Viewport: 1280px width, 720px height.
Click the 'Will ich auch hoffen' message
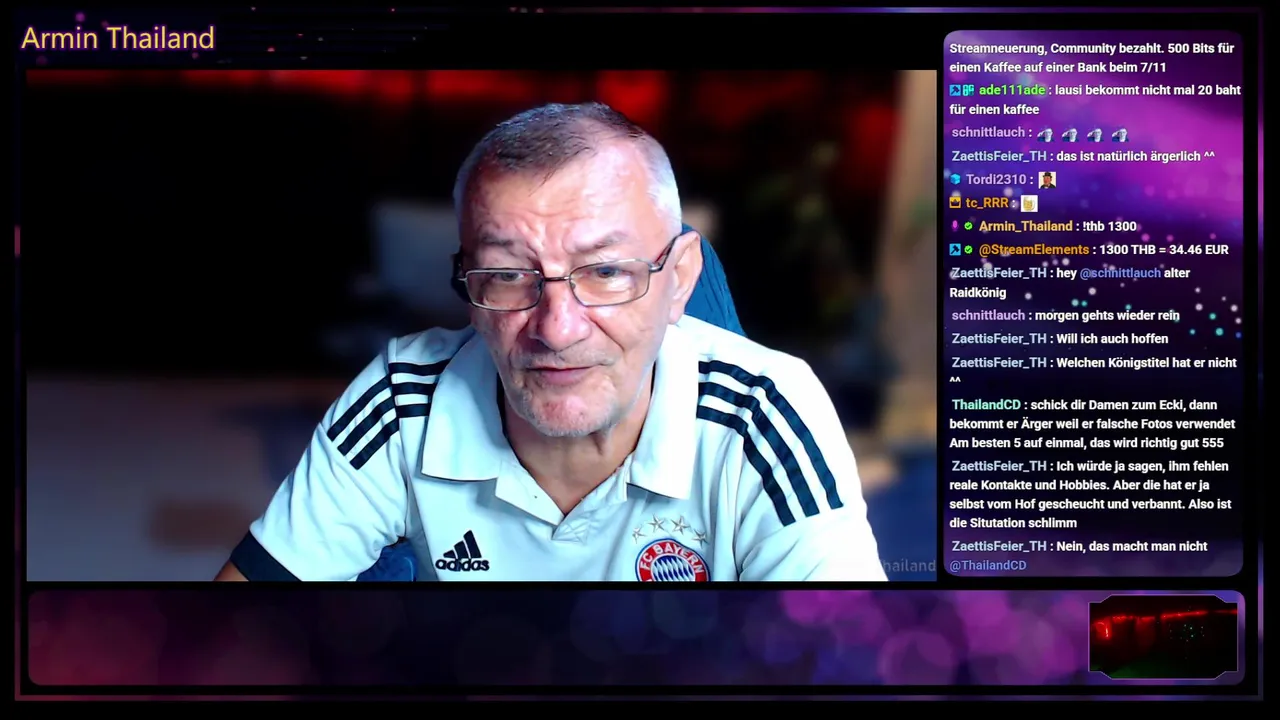pyautogui.click(x=1111, y=339)
